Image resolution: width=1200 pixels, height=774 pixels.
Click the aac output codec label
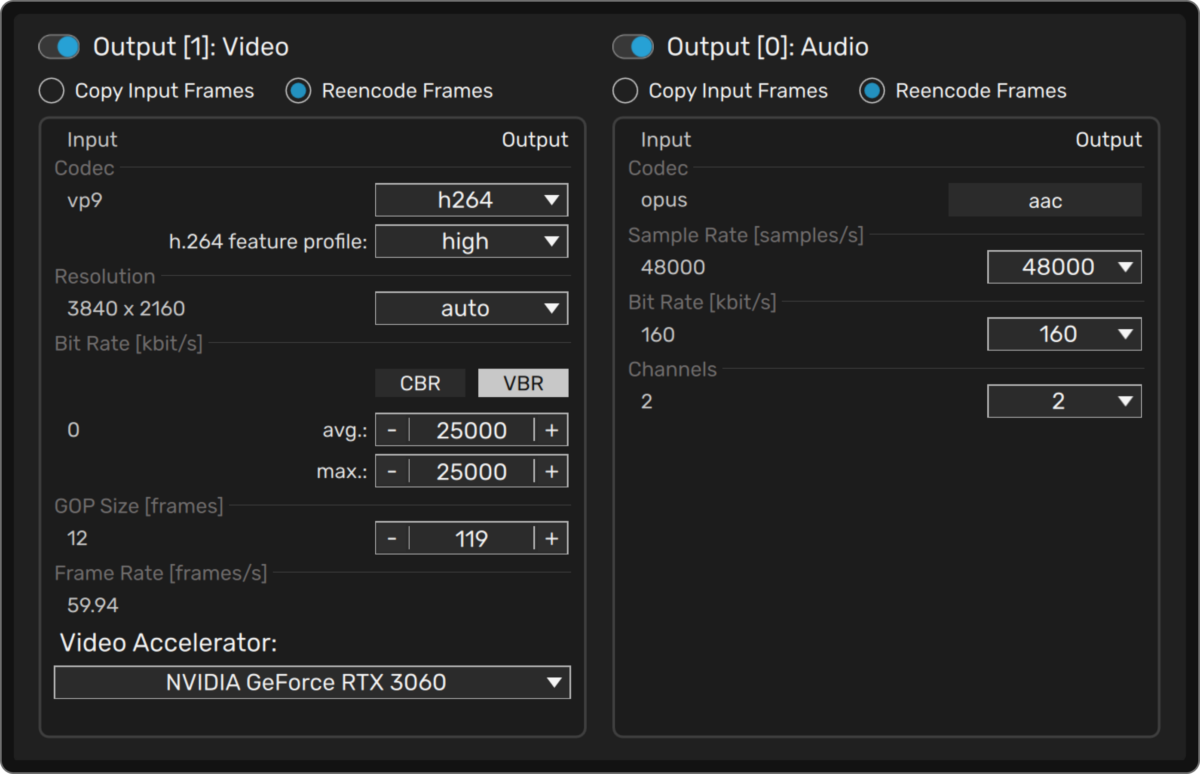pos(1044,200)
